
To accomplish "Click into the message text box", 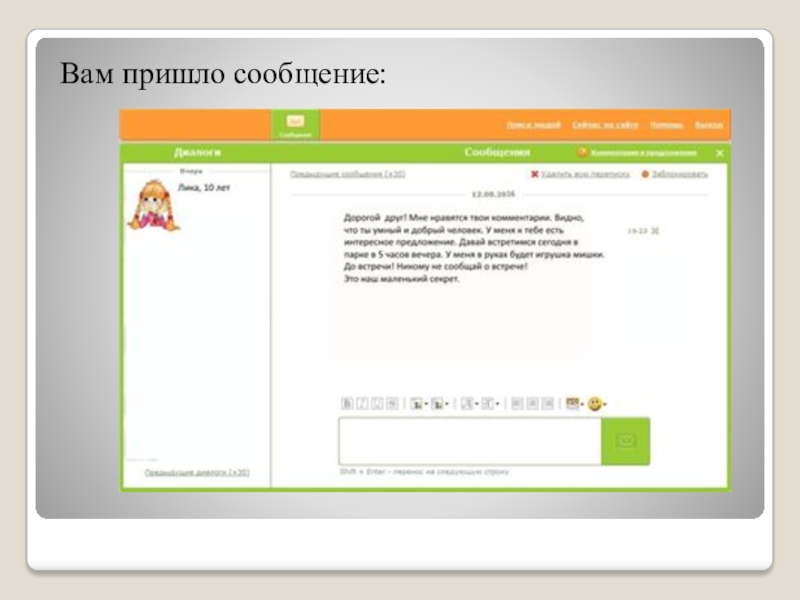I will click(470, 441).
